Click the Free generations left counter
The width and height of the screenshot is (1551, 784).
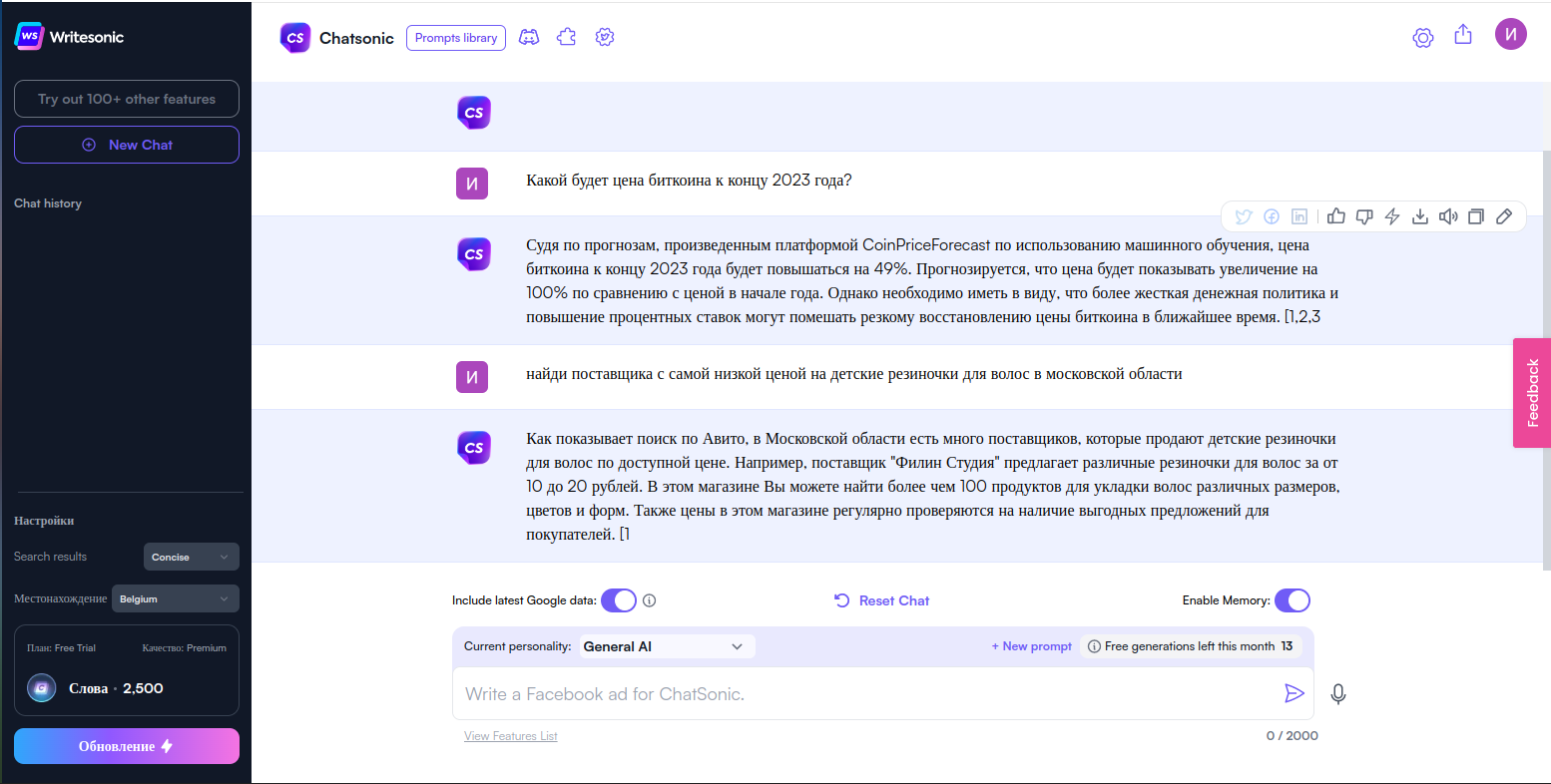tap(1191, 646)
